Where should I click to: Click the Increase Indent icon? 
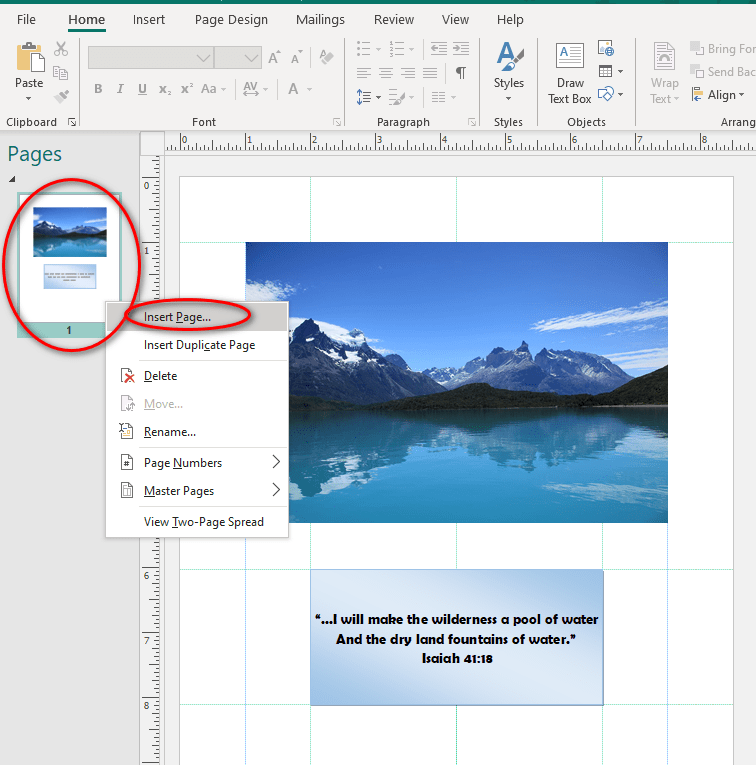point(459,48)
